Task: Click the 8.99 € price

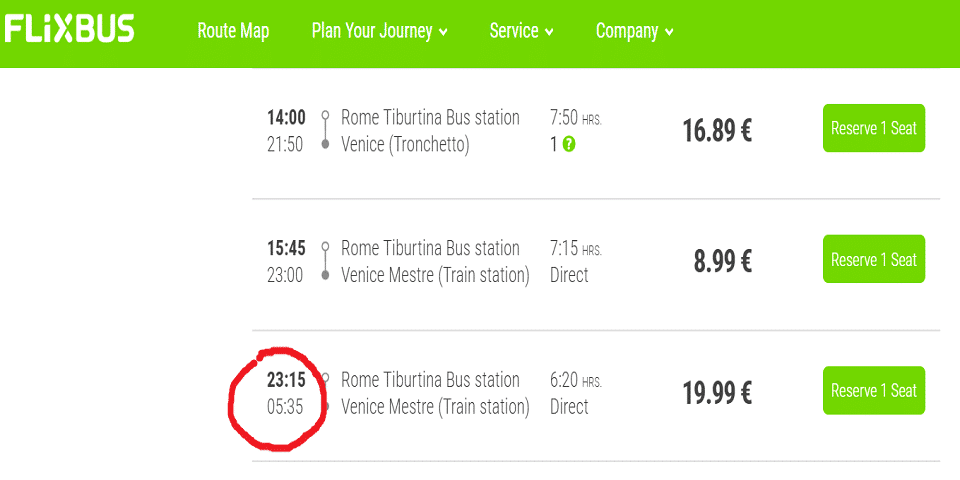Action: click(x=723, y=262)
